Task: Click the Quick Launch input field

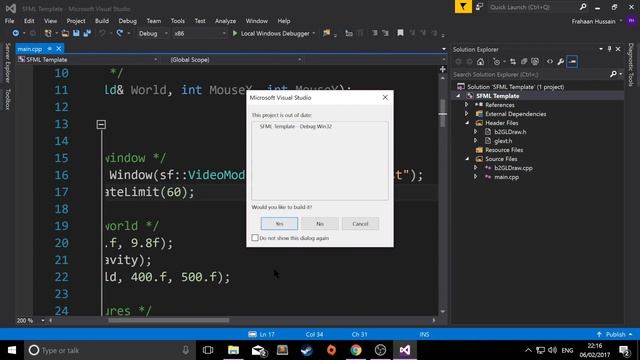Action: click(533, 7)
